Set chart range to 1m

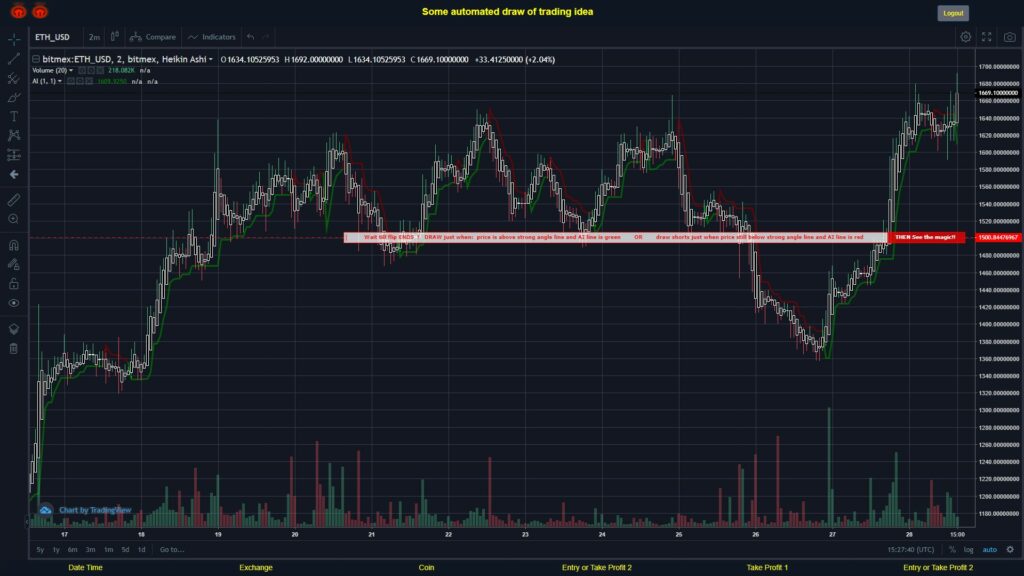pos(108,550)
